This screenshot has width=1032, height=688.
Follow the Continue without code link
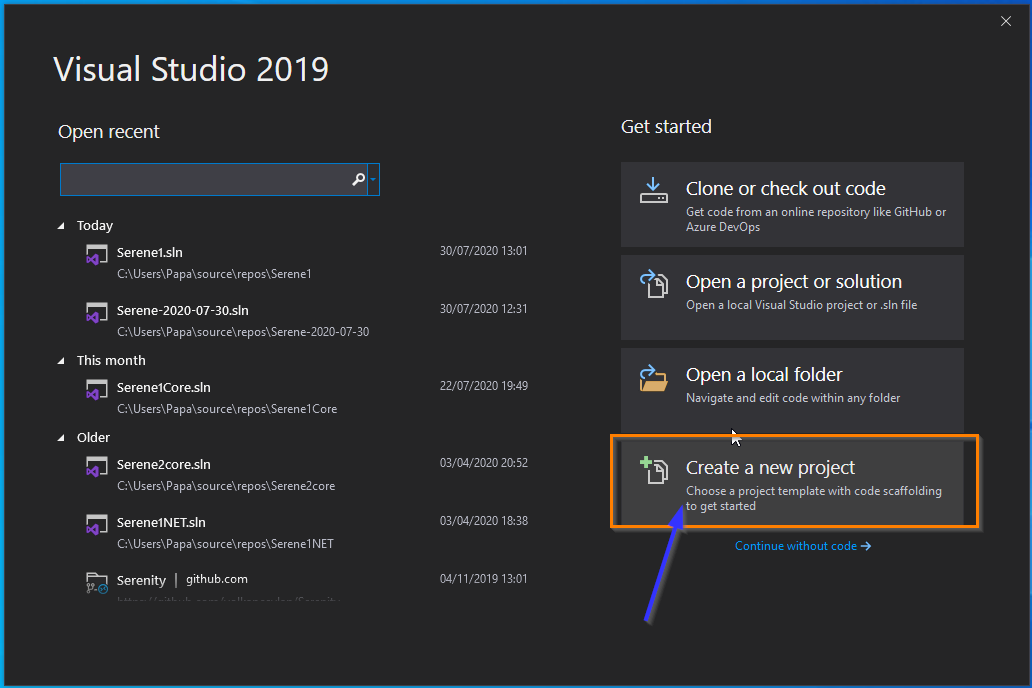click(803, 546)
